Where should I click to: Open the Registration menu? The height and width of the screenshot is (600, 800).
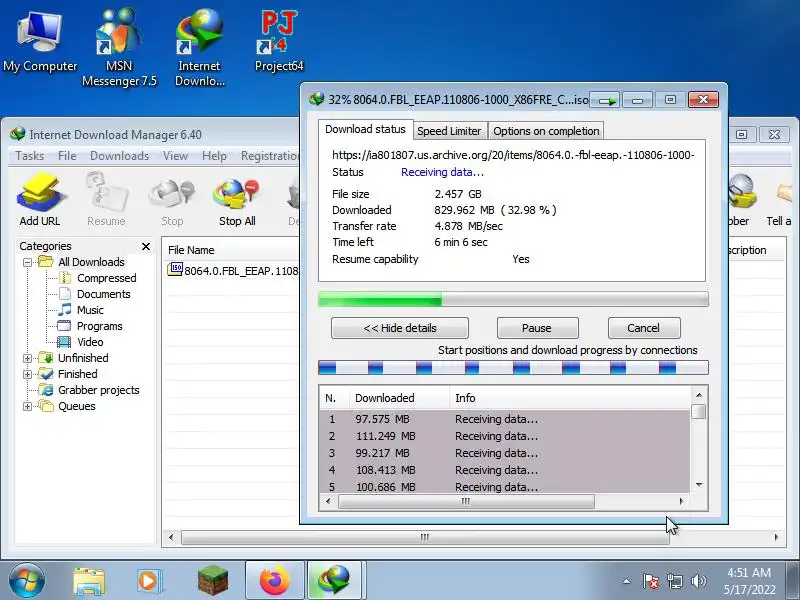tap(270, 156)
